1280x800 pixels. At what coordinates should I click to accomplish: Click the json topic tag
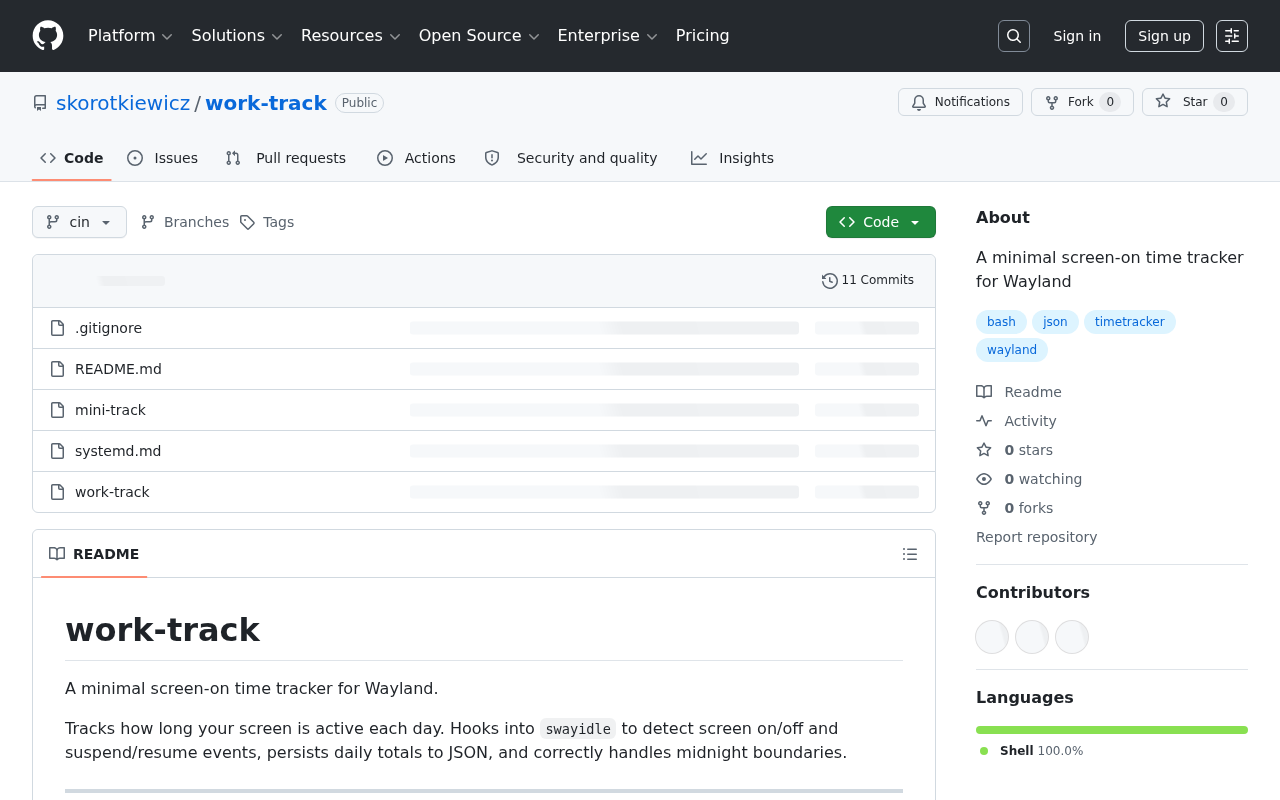[1055, 322]
